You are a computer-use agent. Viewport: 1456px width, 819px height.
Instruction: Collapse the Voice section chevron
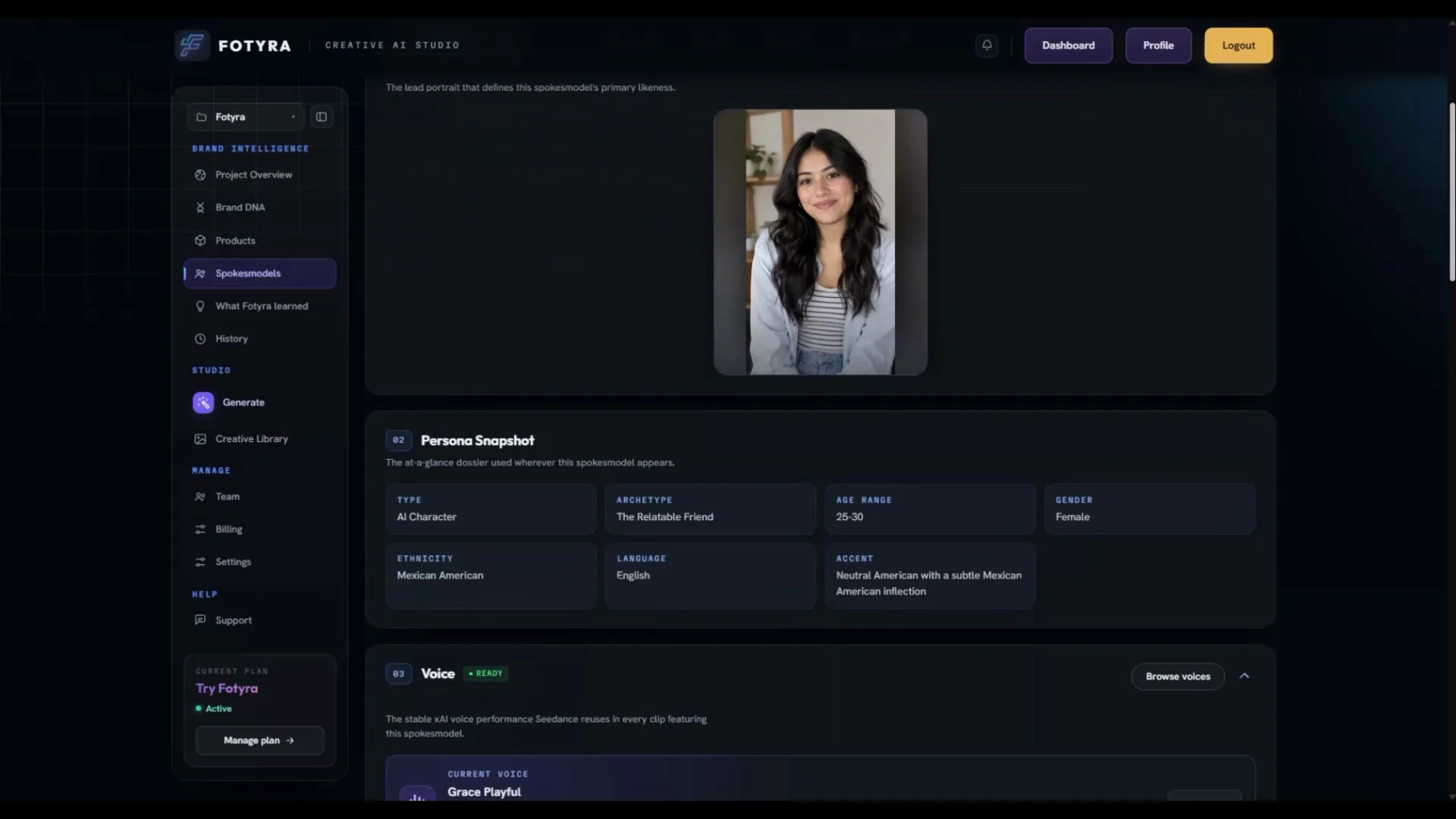click(x=1244, y=676)
